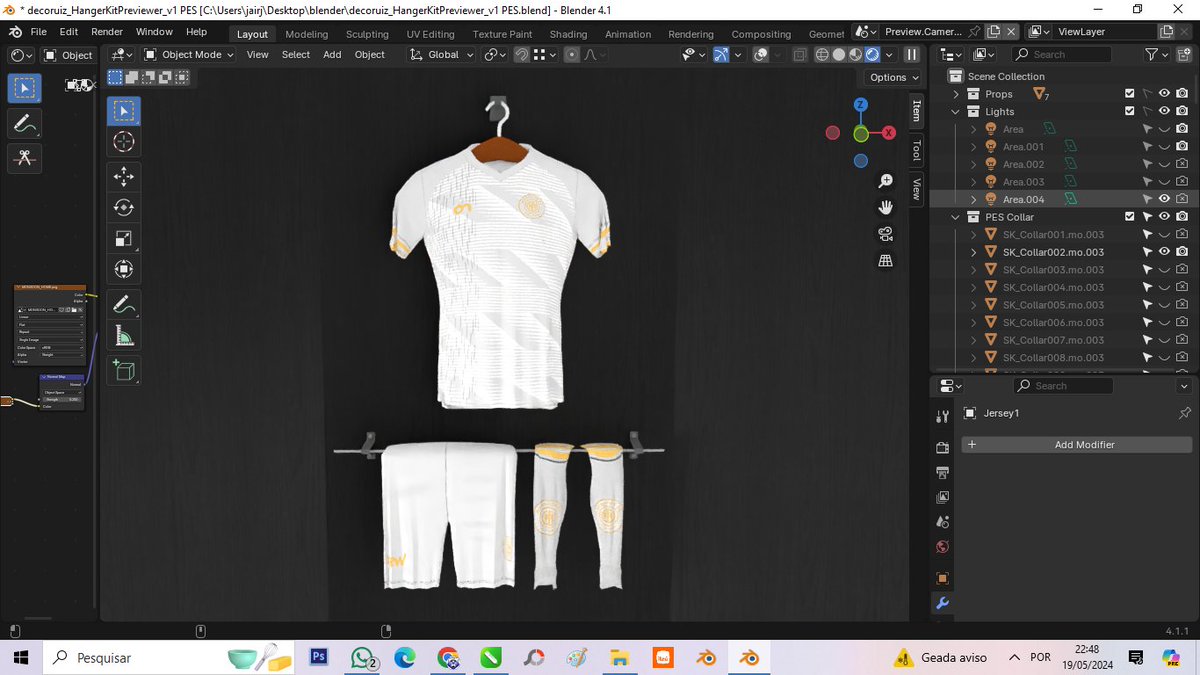
Task: Open viewport Options dropdown
Action: tap(893, 77)
